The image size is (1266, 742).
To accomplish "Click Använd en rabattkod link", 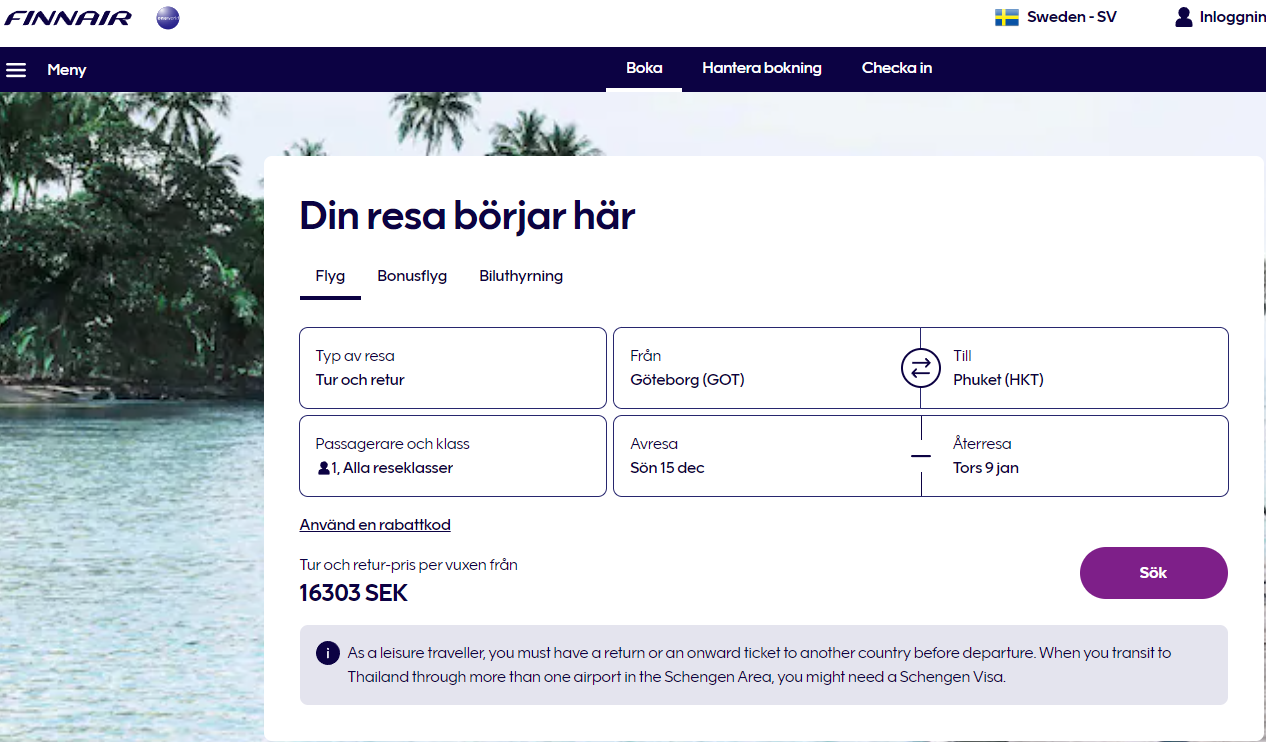I will coord(375,525).
